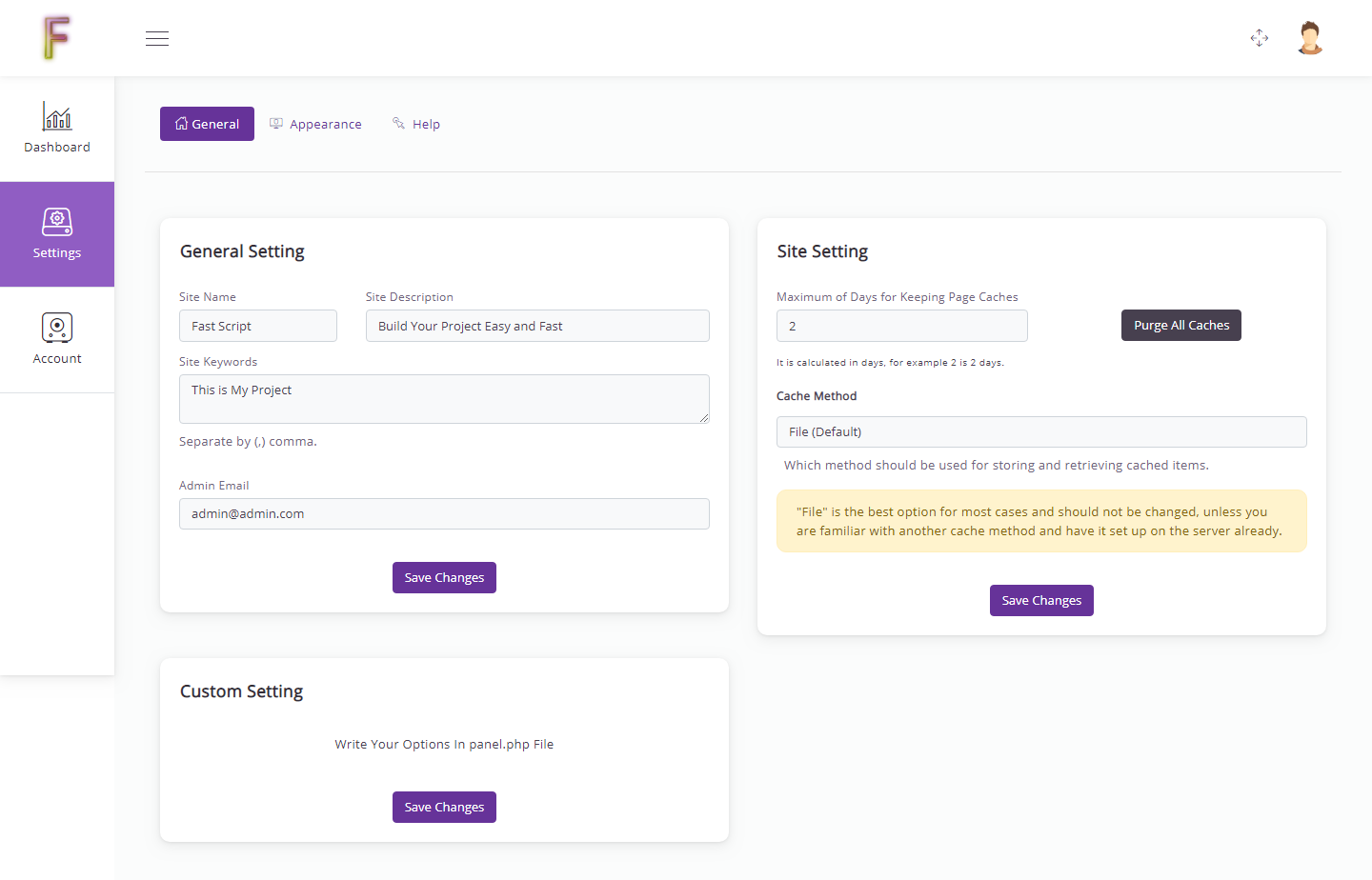
Task: Go to Account in the sidebar
Action: [x=57, y=339]
